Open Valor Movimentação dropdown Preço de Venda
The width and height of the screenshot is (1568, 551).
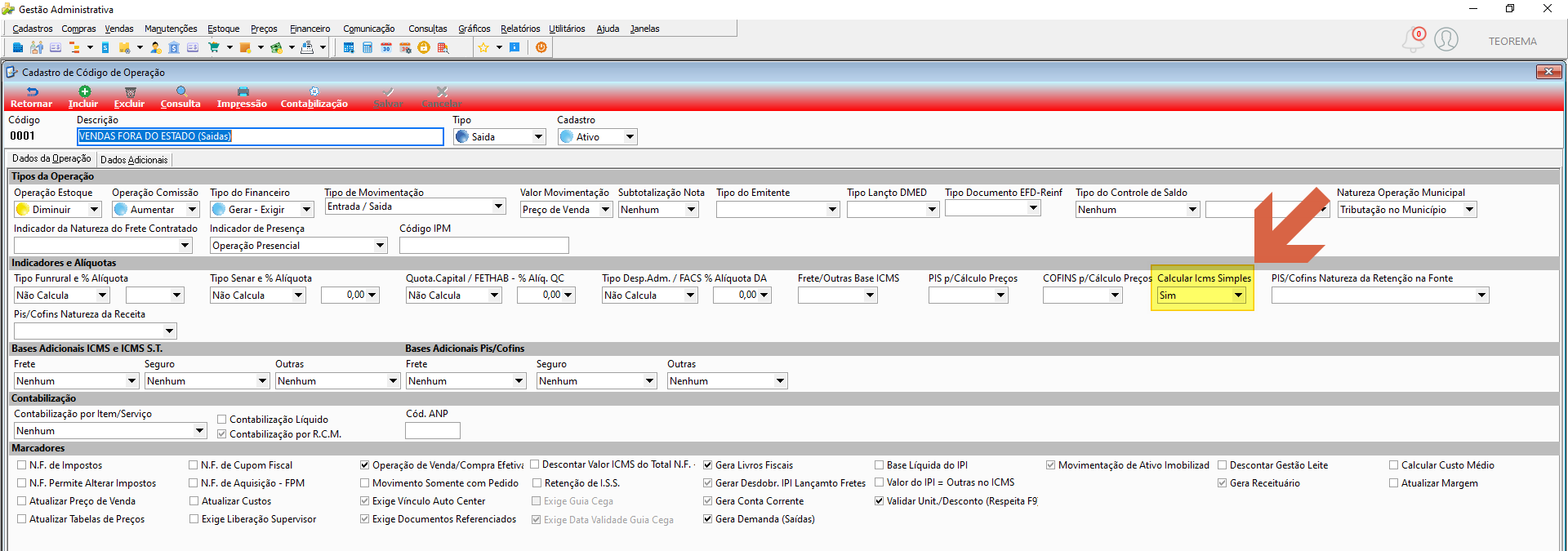(566, 210)
